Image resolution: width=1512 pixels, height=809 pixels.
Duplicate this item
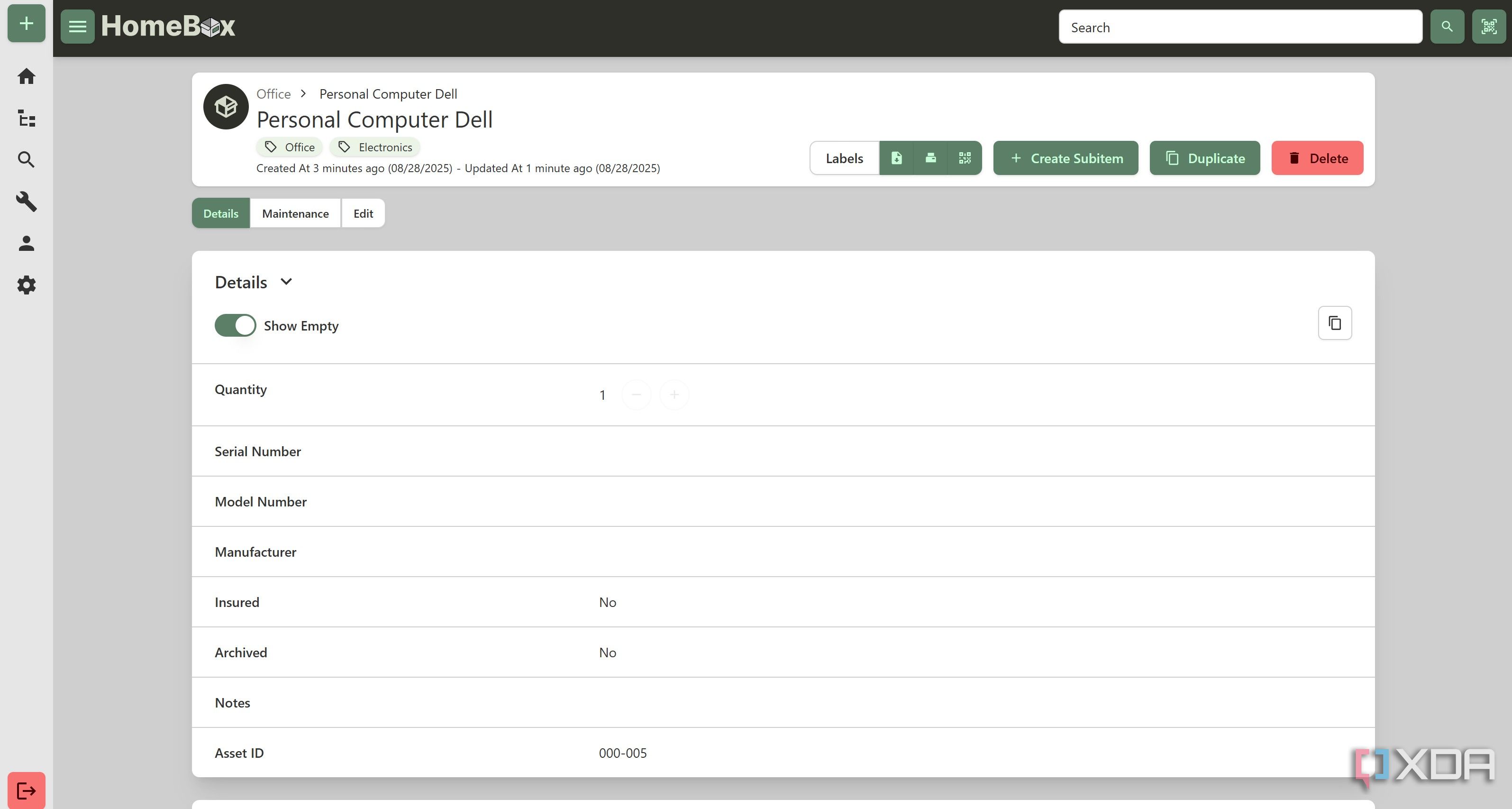tap(1204, 158)
